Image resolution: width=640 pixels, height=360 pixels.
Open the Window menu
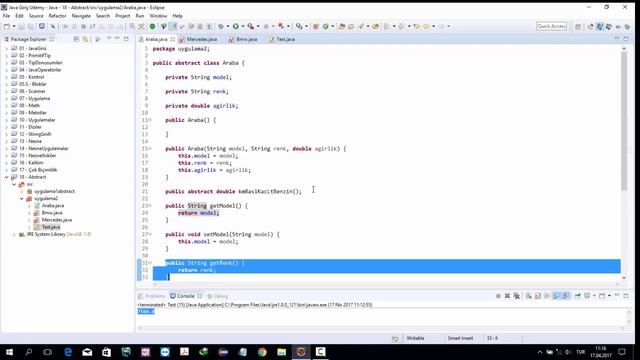pyautogui.click(x=158, y=16)
